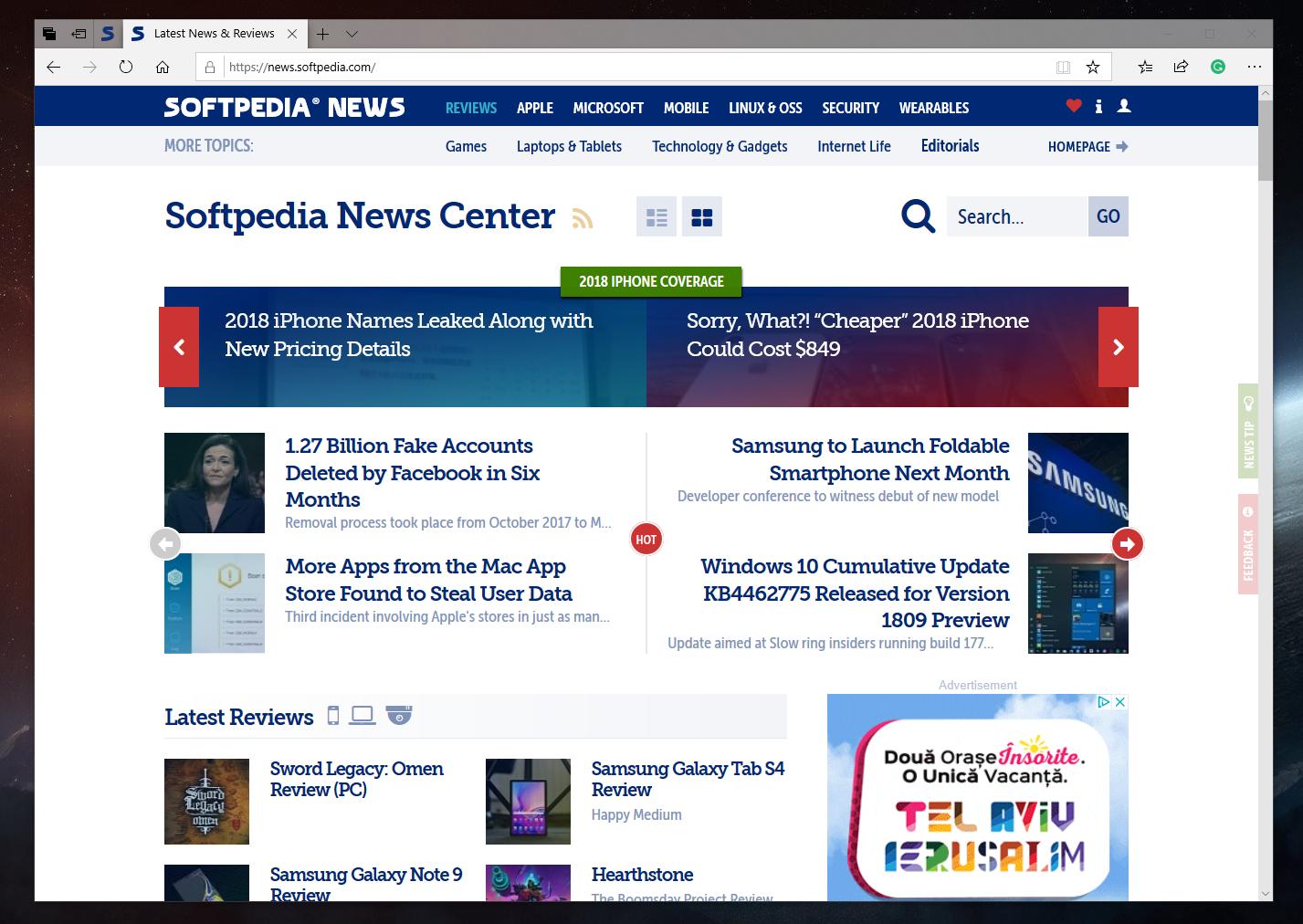Reload the page with the refresh icon
The height and width of the screenshot is (924, 1303).
126,67
